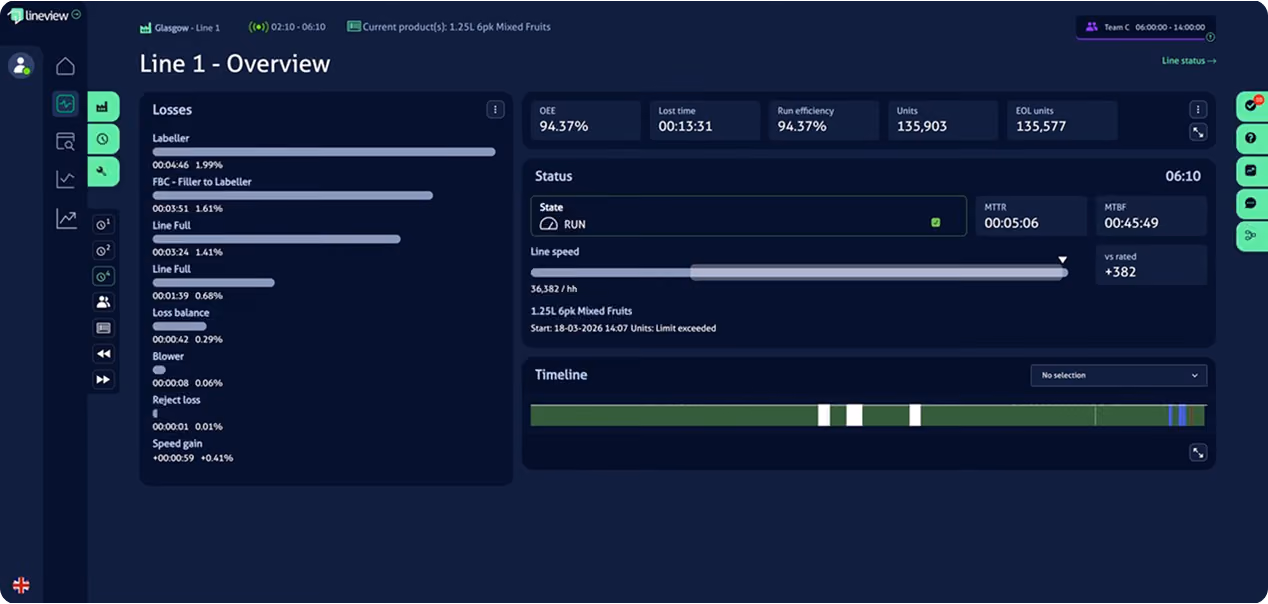The image size is (1268, 604).
Task: Click the Labeller loss bar
Action: point(324,152)
